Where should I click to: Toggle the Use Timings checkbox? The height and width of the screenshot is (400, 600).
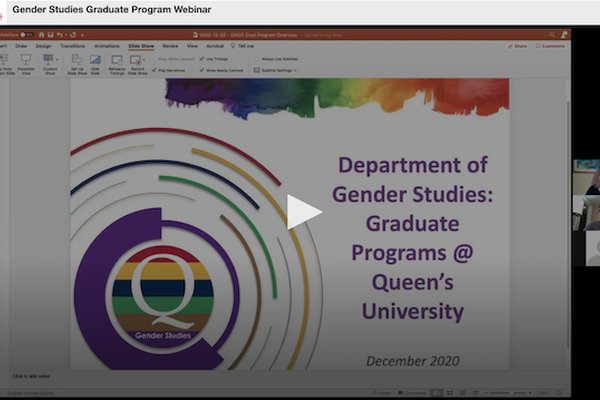[x=202, y=59]
